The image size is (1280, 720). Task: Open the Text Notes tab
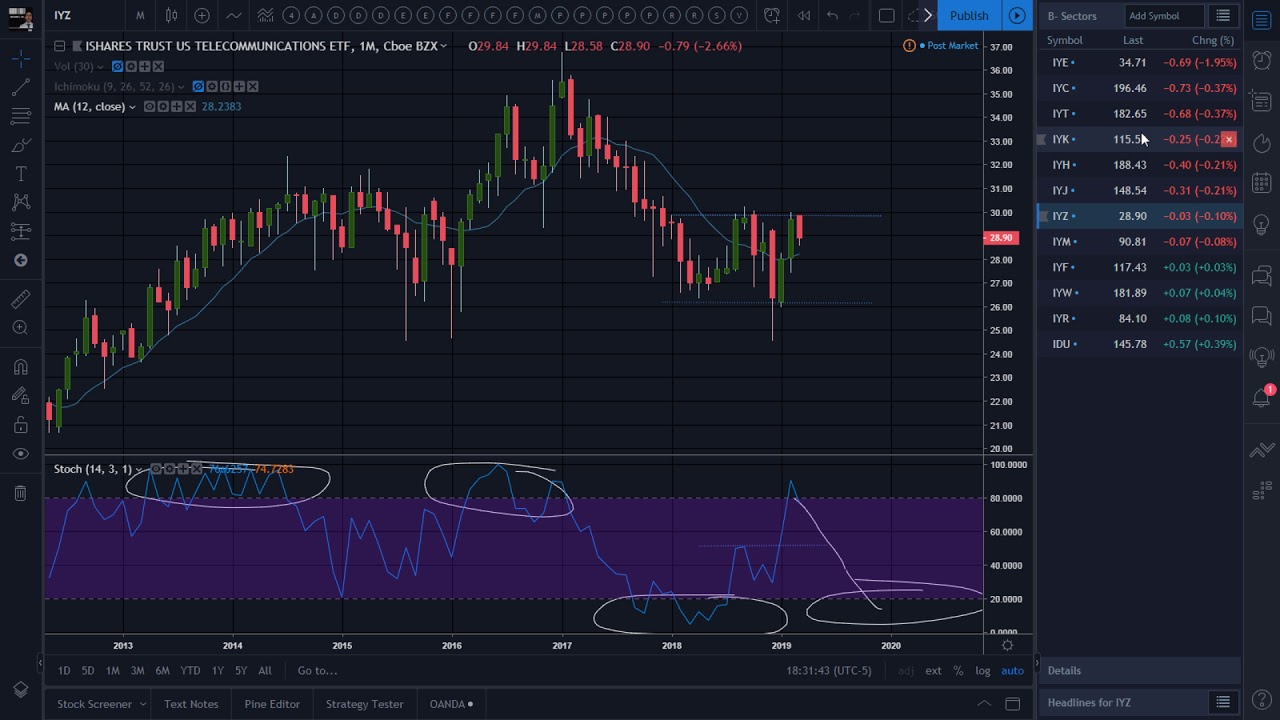(x=191, y=704)
